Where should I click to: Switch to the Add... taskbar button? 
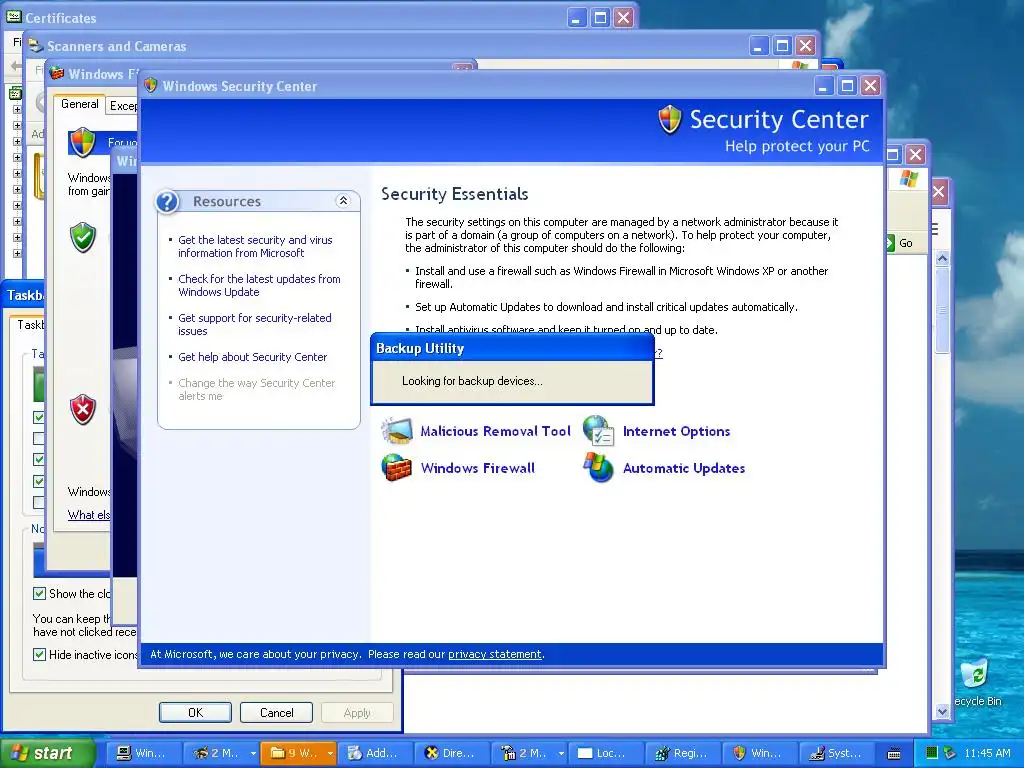[x=375, y=753]
